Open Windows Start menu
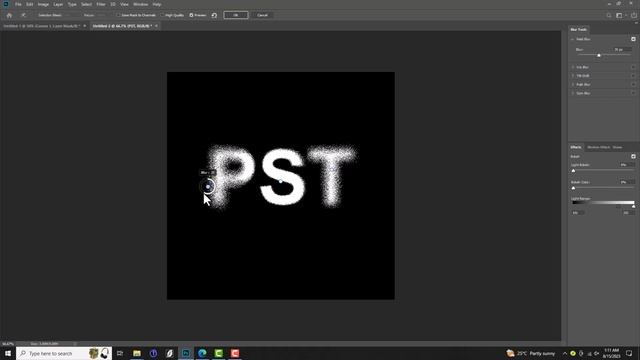640x360 pixels. 8,353
